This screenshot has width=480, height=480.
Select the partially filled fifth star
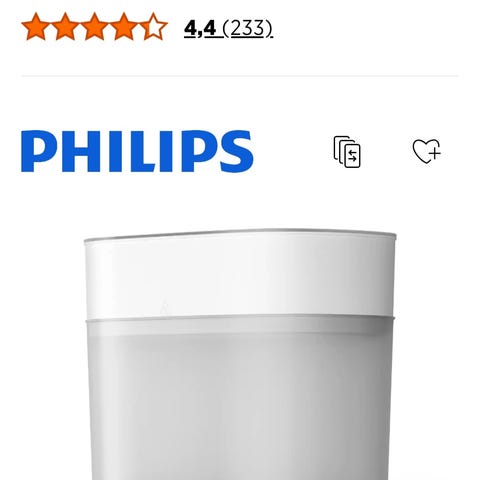coord(153,26)
